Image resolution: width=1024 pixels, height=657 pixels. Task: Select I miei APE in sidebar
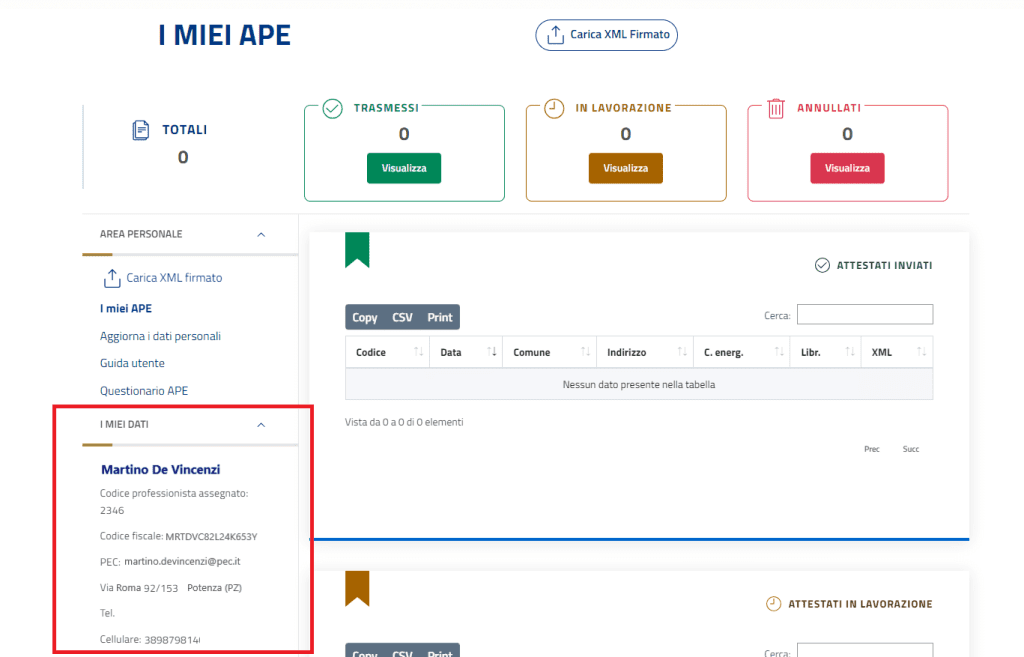pos(126,308)
